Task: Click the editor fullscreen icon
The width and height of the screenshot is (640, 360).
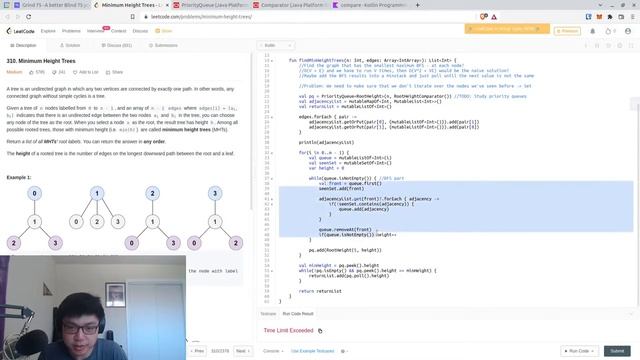Action: click(631, 45)
